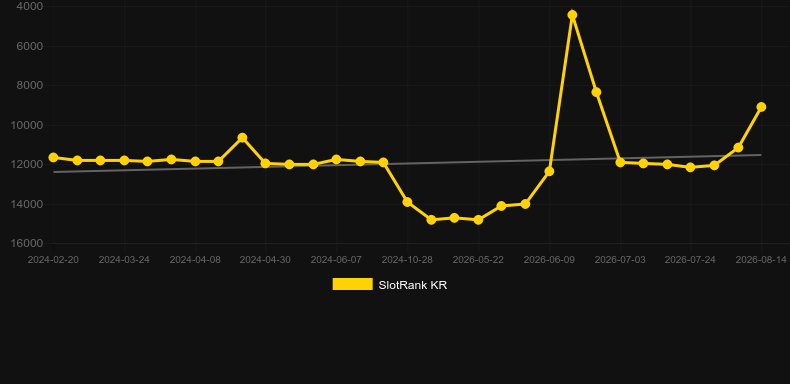Click the x-axis date 2026-06-09
790x384 pixels.
[549, 260]
